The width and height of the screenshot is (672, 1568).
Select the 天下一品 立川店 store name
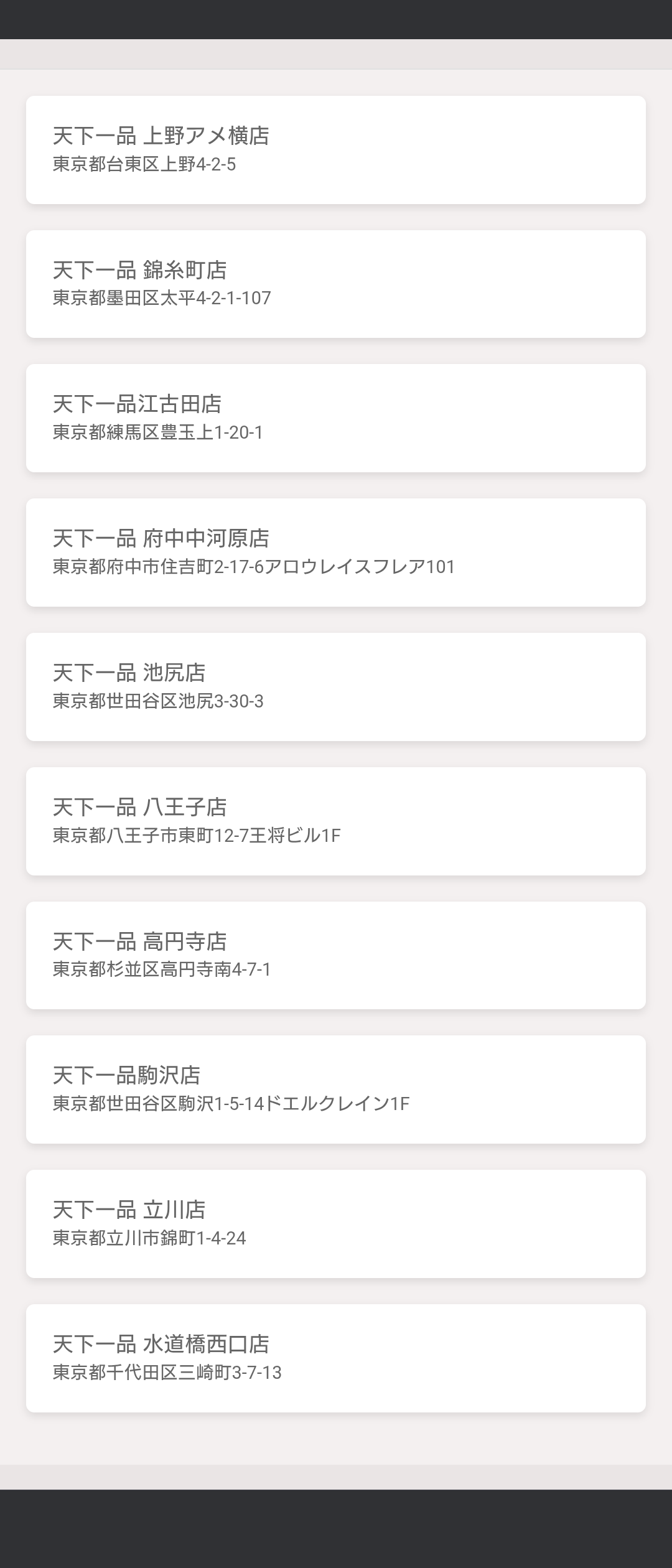[129, 1210]
